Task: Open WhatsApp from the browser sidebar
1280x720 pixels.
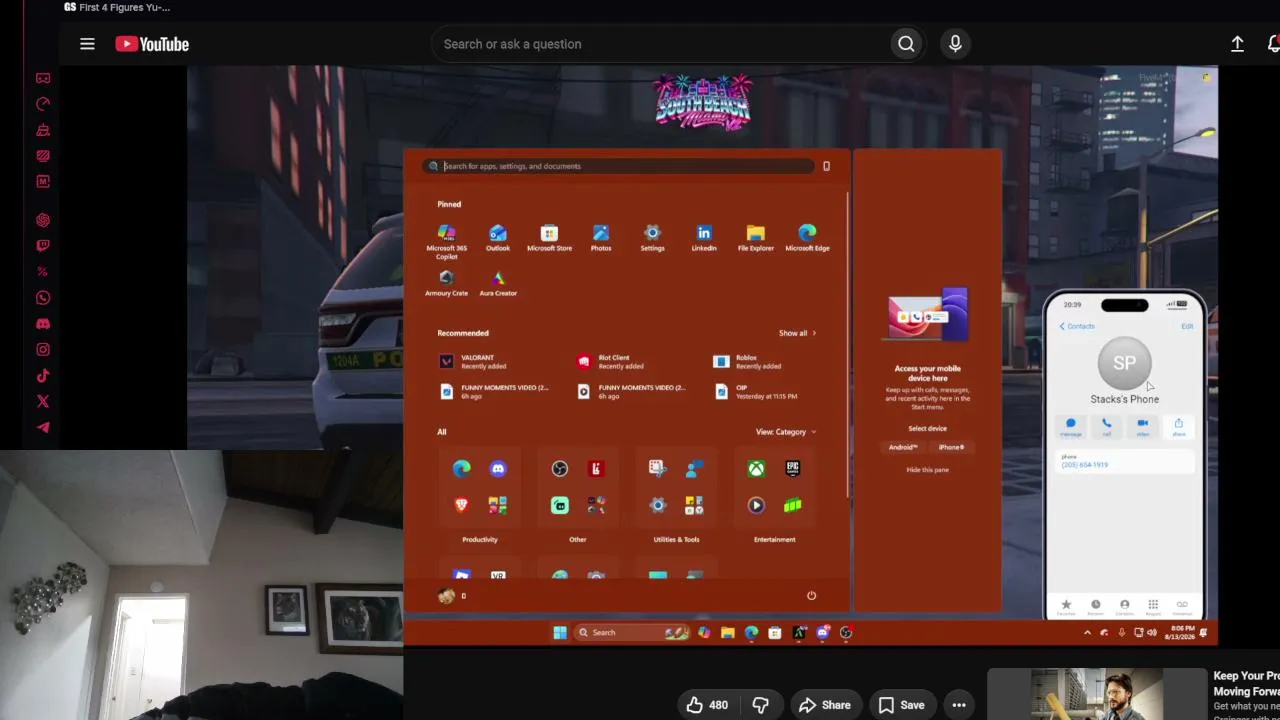Action: 43,298
